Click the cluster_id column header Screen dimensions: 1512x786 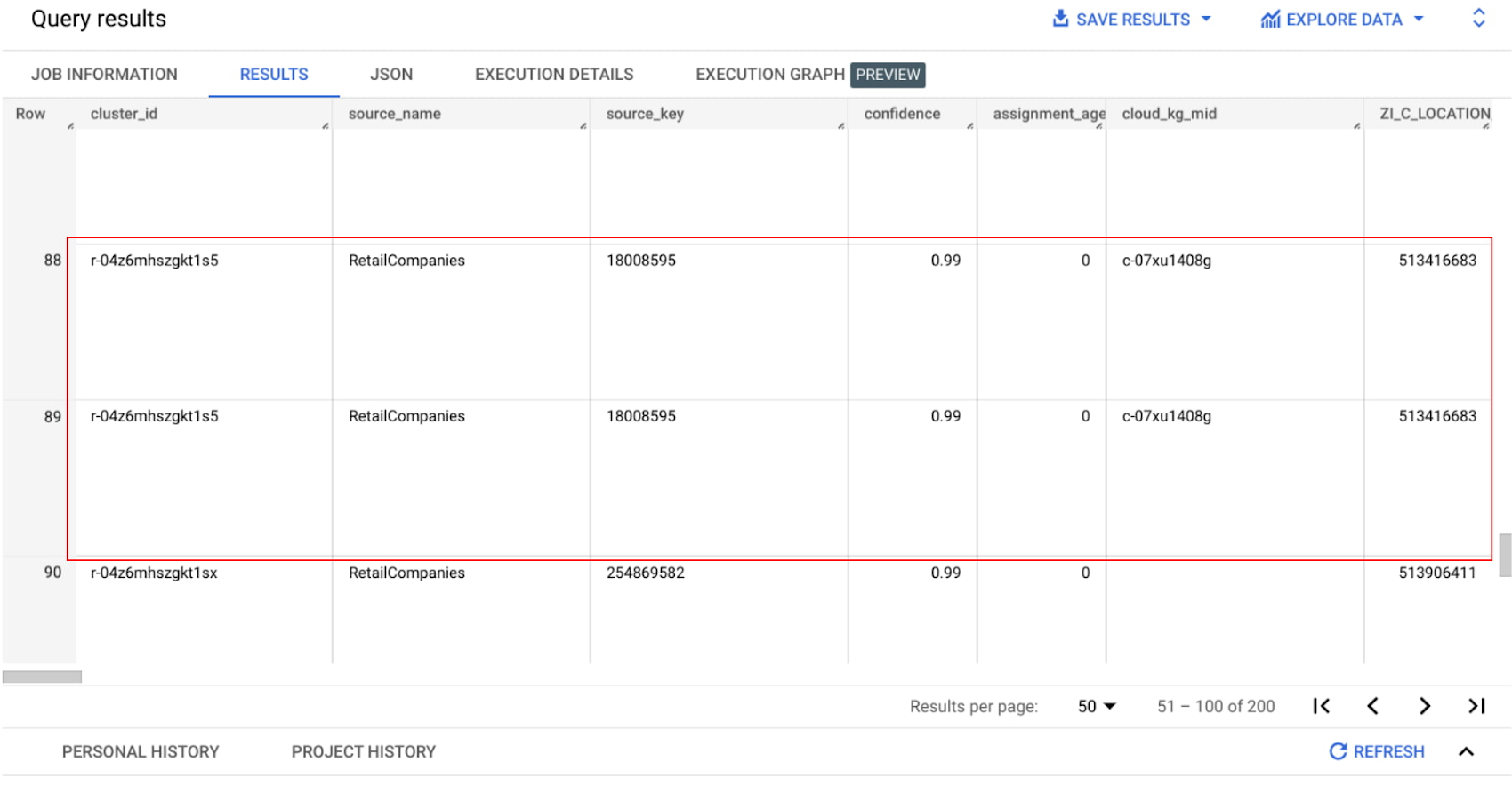[124, 114]
